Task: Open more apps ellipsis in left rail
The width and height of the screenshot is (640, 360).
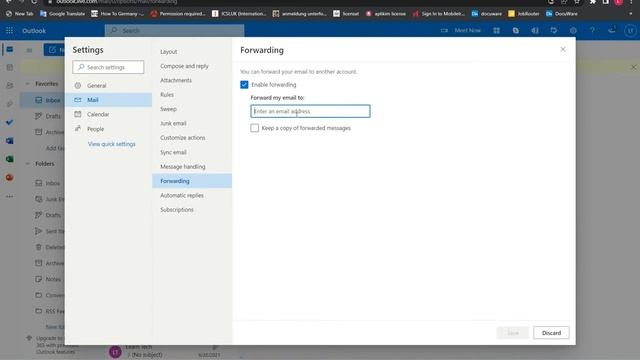Action: [10, 196]
